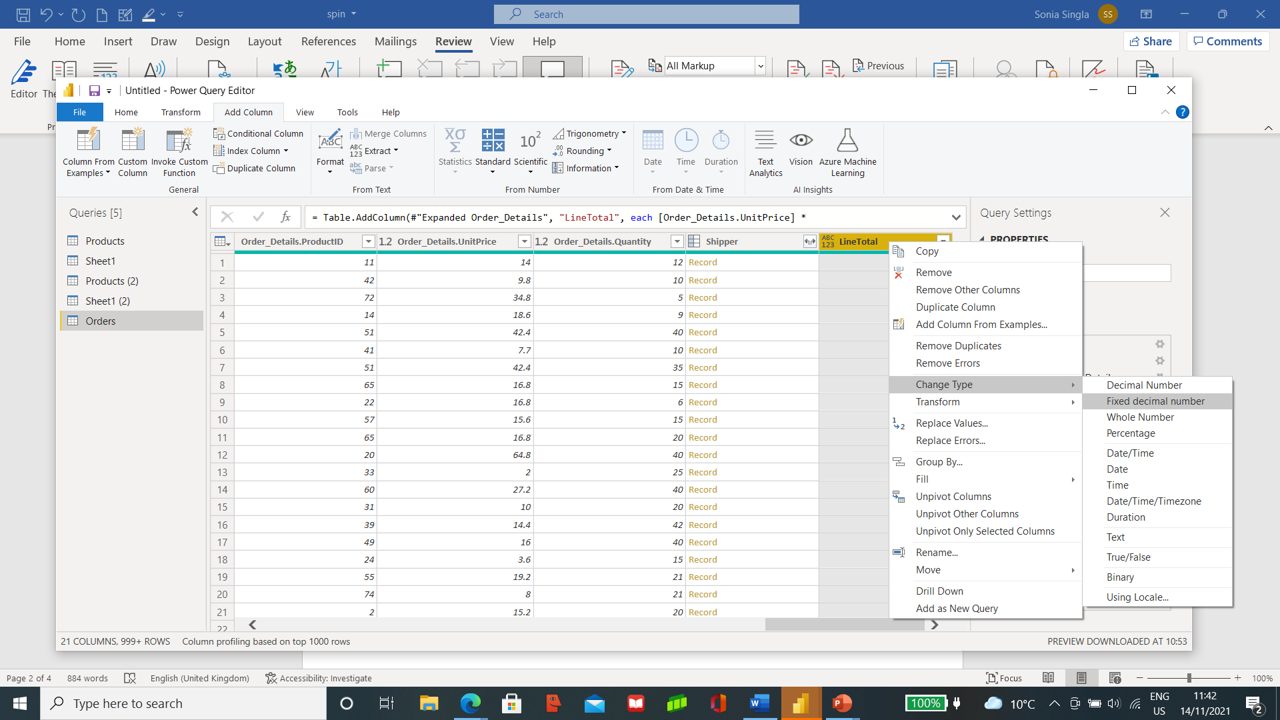Open Invoke Custom Function tool
This screenshot has width=1280, height=720.
point(179,152)
